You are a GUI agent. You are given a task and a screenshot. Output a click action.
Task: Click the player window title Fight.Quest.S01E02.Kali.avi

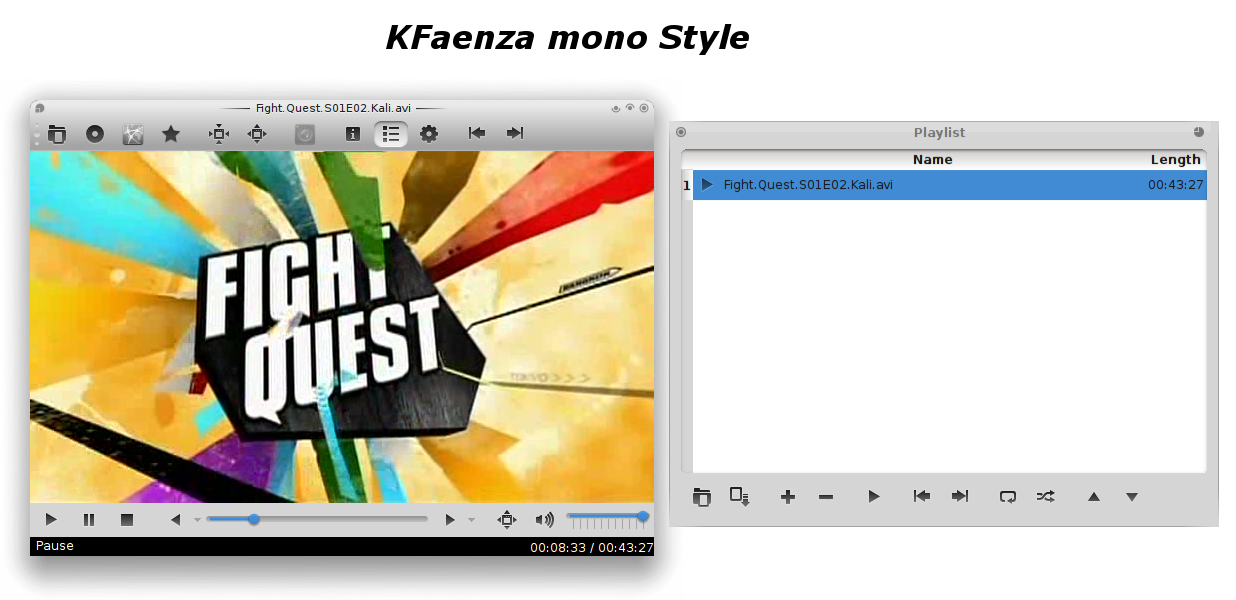tap(334, 108)
